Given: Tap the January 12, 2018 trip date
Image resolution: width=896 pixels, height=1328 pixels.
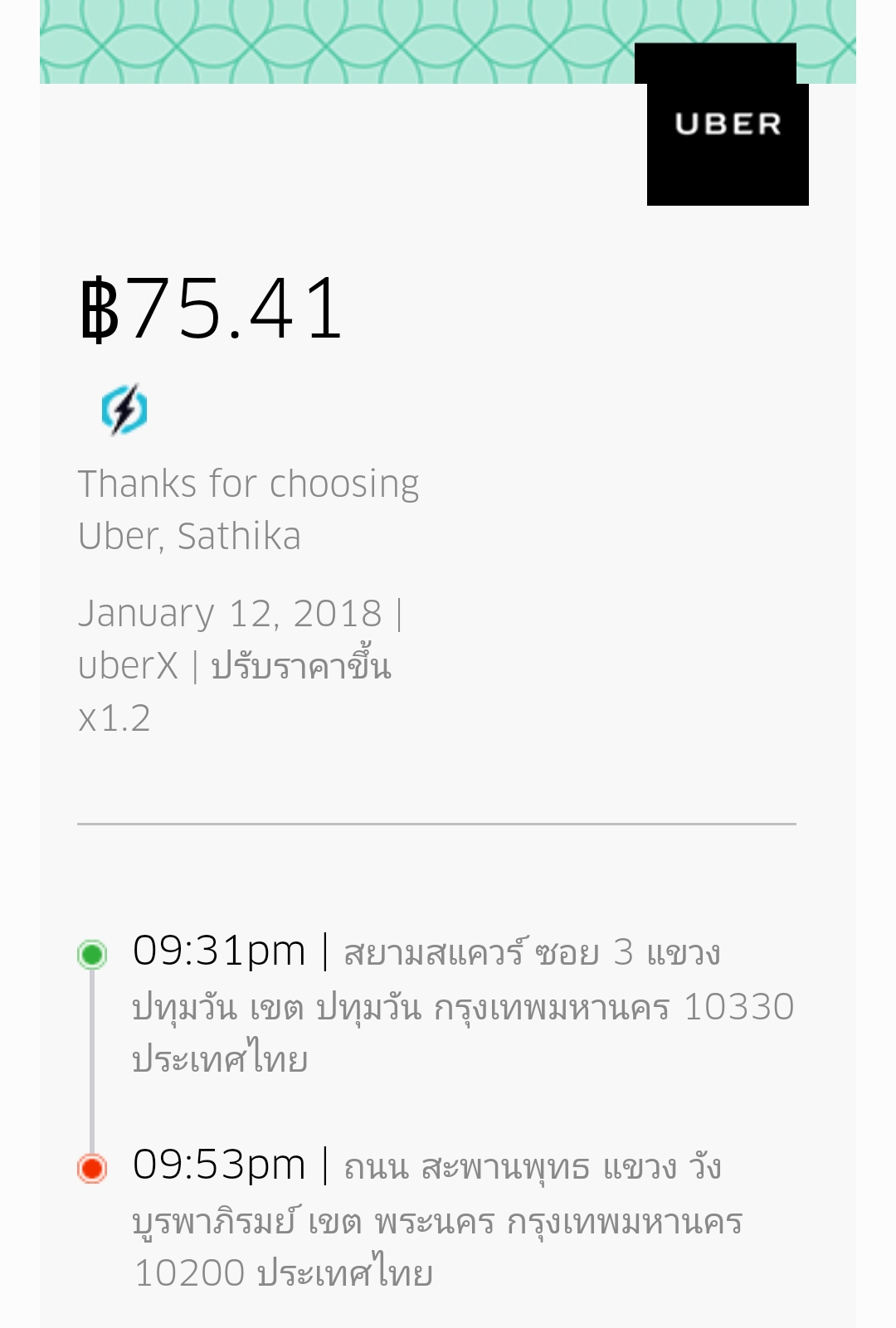Looking at the screenshot, I should [230, 614].
